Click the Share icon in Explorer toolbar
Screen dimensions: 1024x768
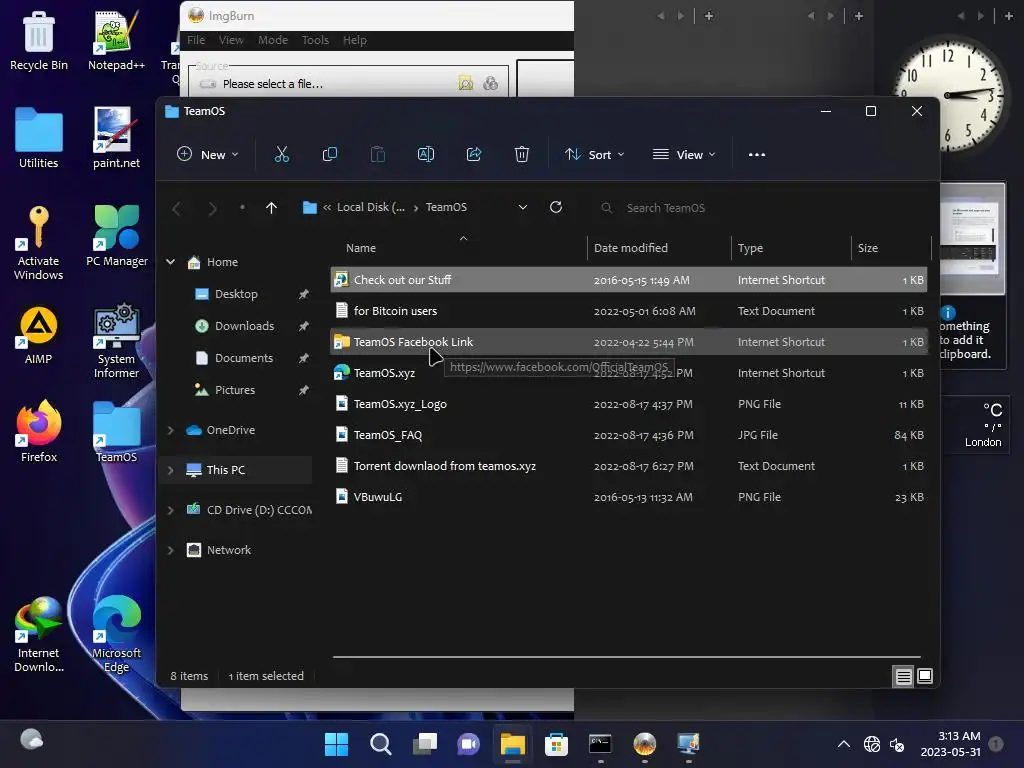(x=473, y=154)
